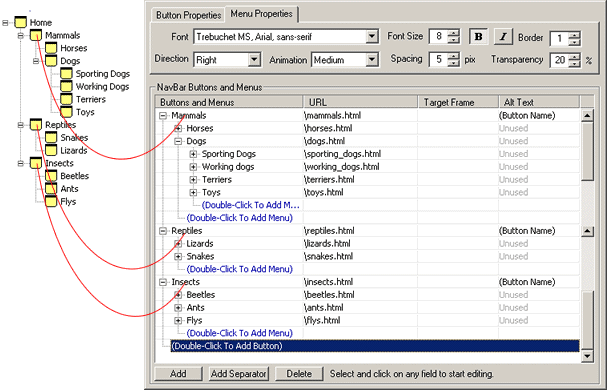Viewport: 607px width, 390px height.
Task: Increase the Border value
Action: 574,34
